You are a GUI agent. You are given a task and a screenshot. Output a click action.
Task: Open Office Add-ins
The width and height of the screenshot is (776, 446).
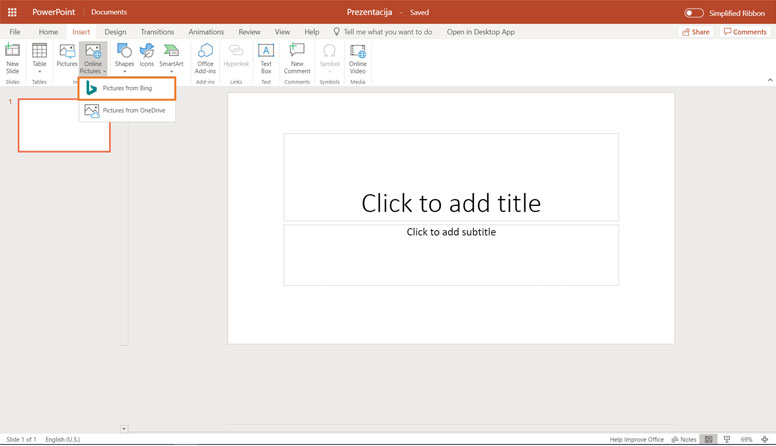(205, 58)
